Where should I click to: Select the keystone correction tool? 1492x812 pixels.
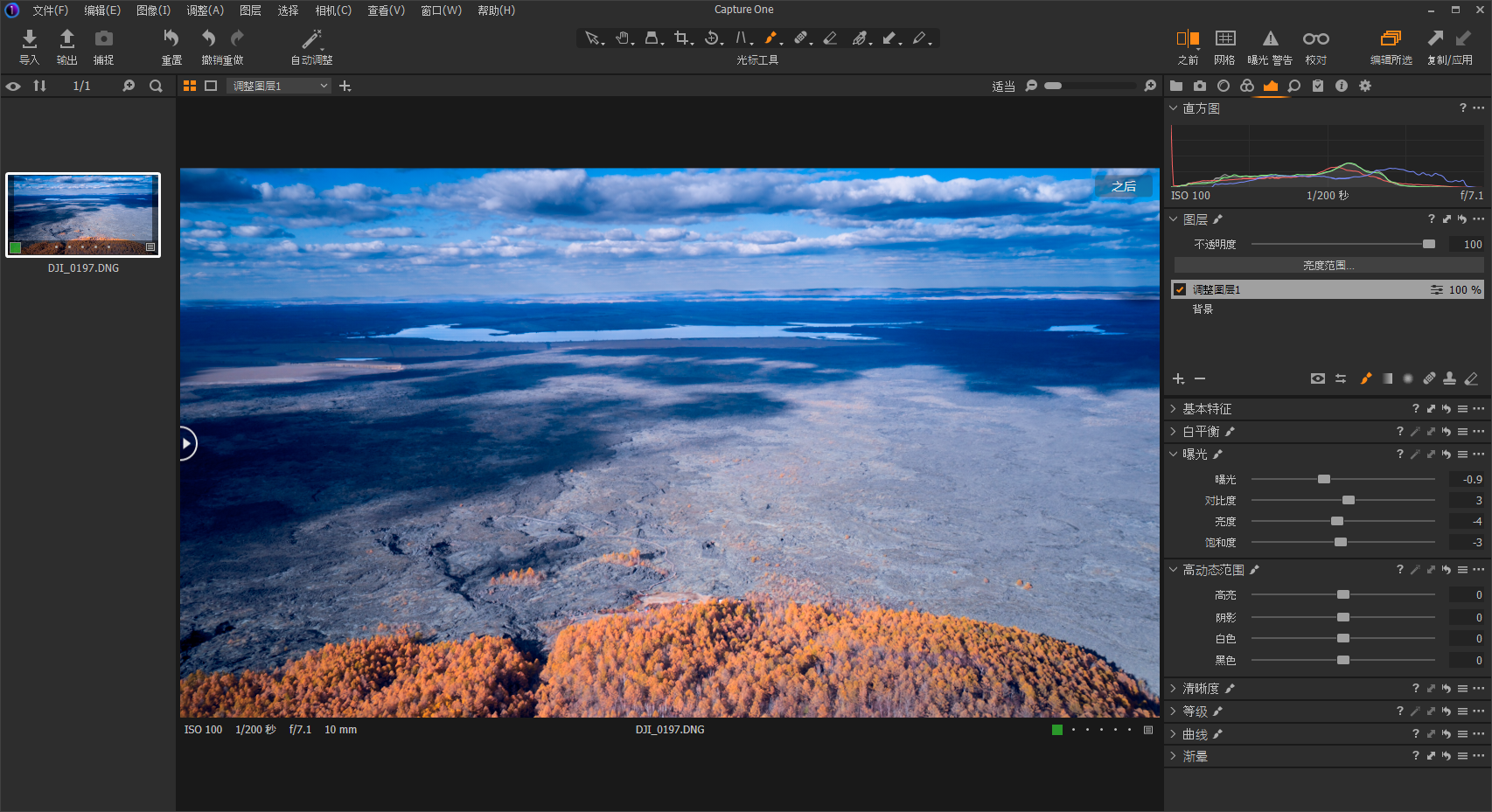(742, 38)
